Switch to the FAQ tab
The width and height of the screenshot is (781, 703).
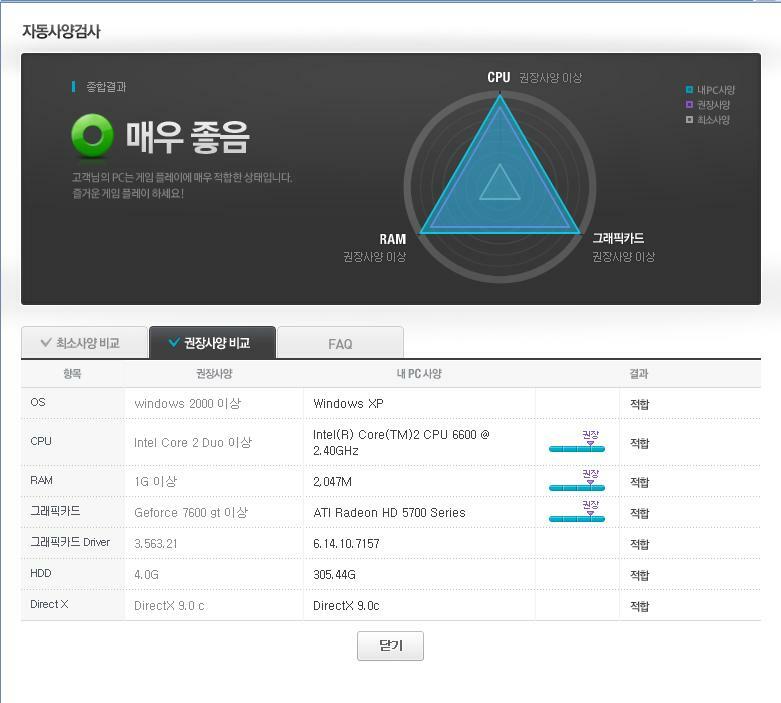point(340,343)
